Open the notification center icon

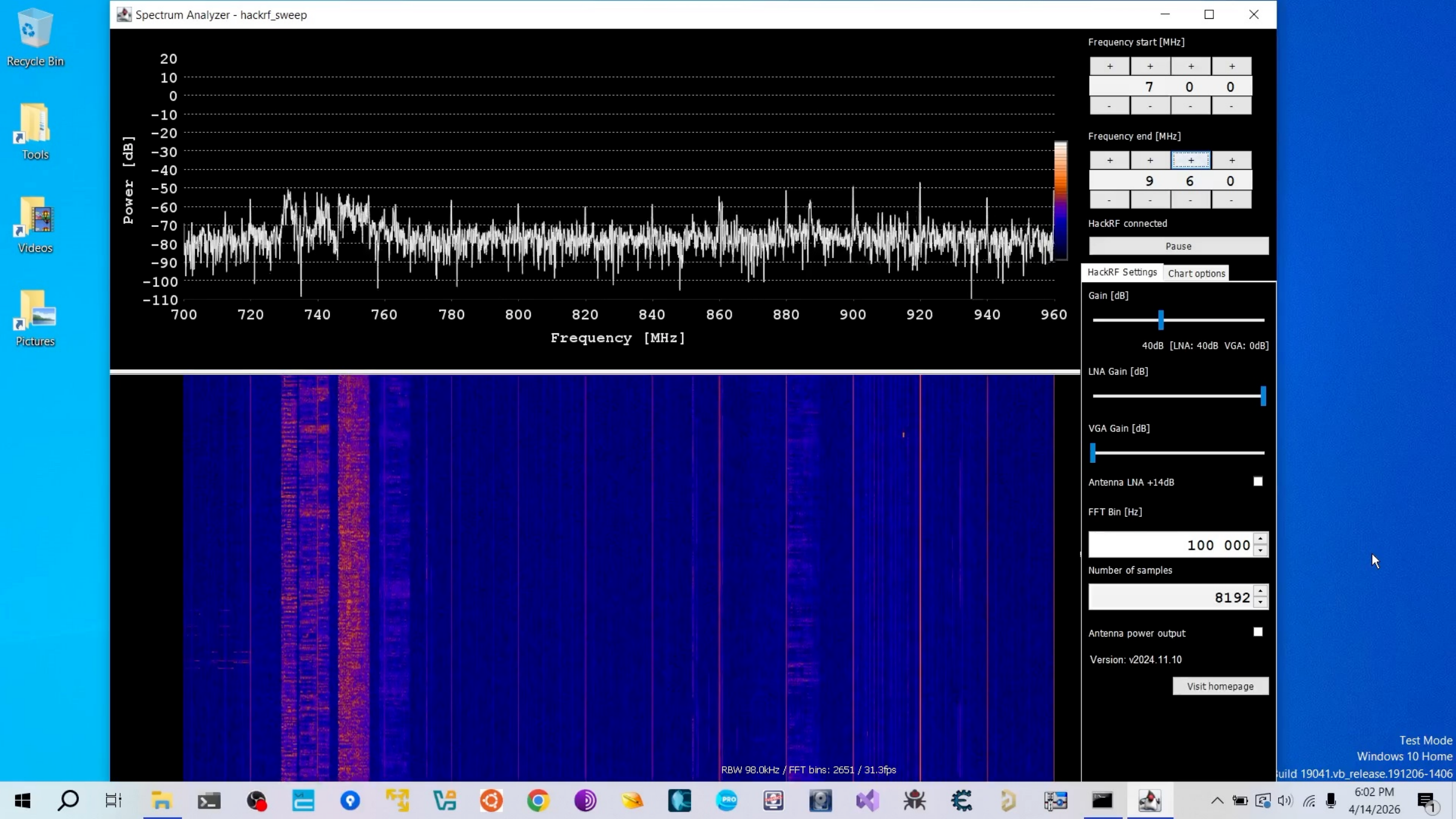coord(1427,802)
